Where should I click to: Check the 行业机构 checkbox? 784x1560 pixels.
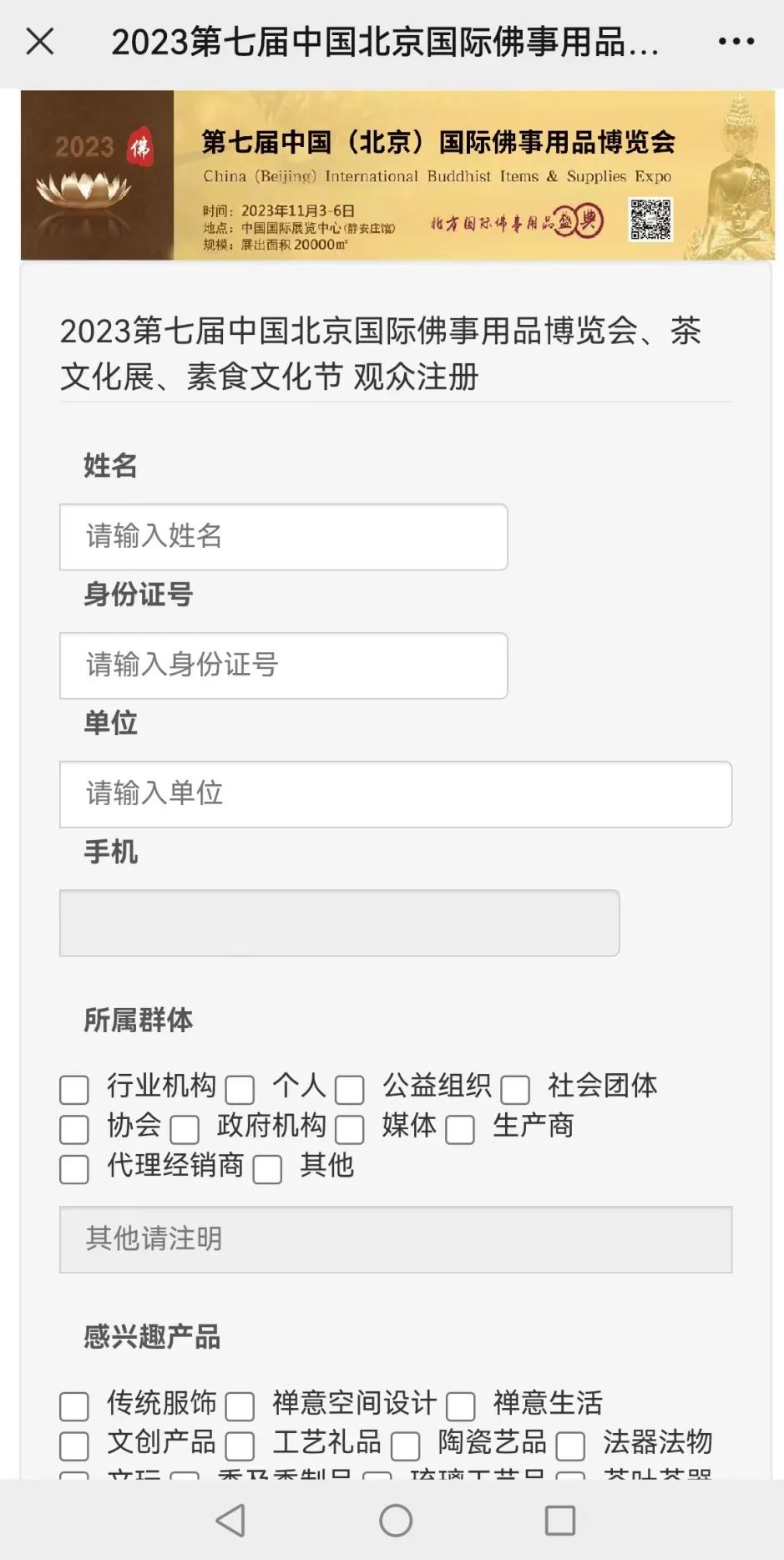tap(74, 1089)
